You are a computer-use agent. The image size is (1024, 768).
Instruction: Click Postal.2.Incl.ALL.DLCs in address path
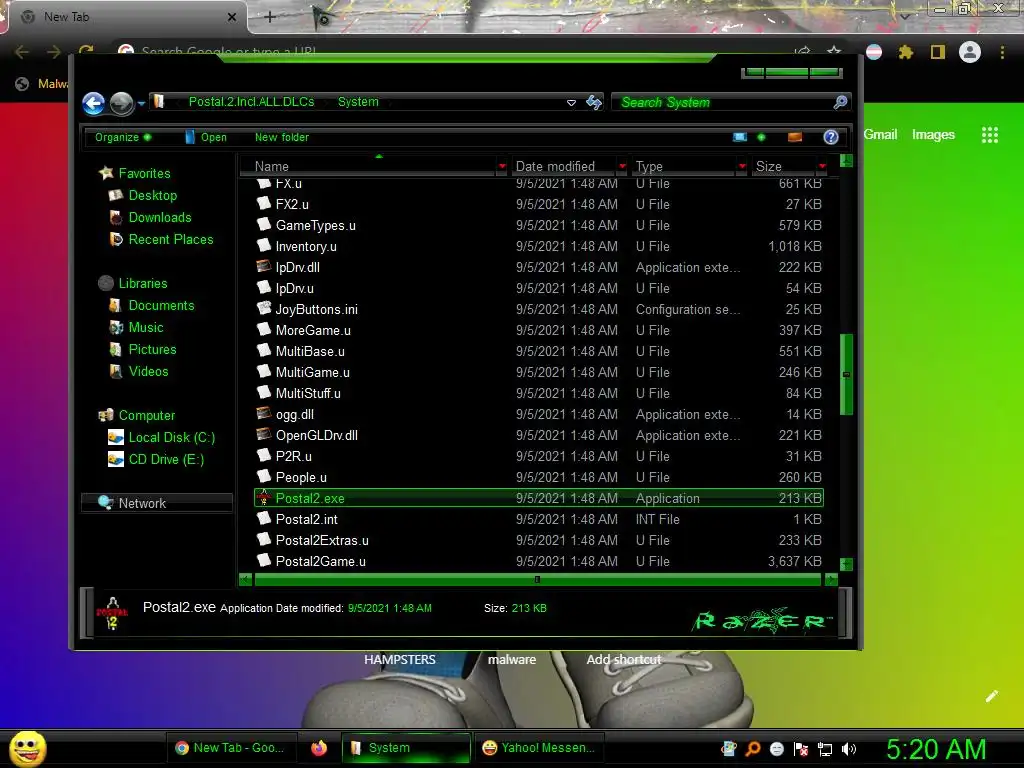pos(251,102)
